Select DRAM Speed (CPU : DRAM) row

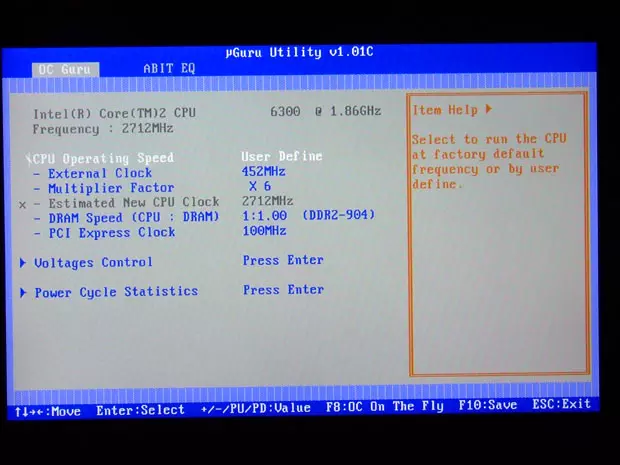[x=134, y=217]
